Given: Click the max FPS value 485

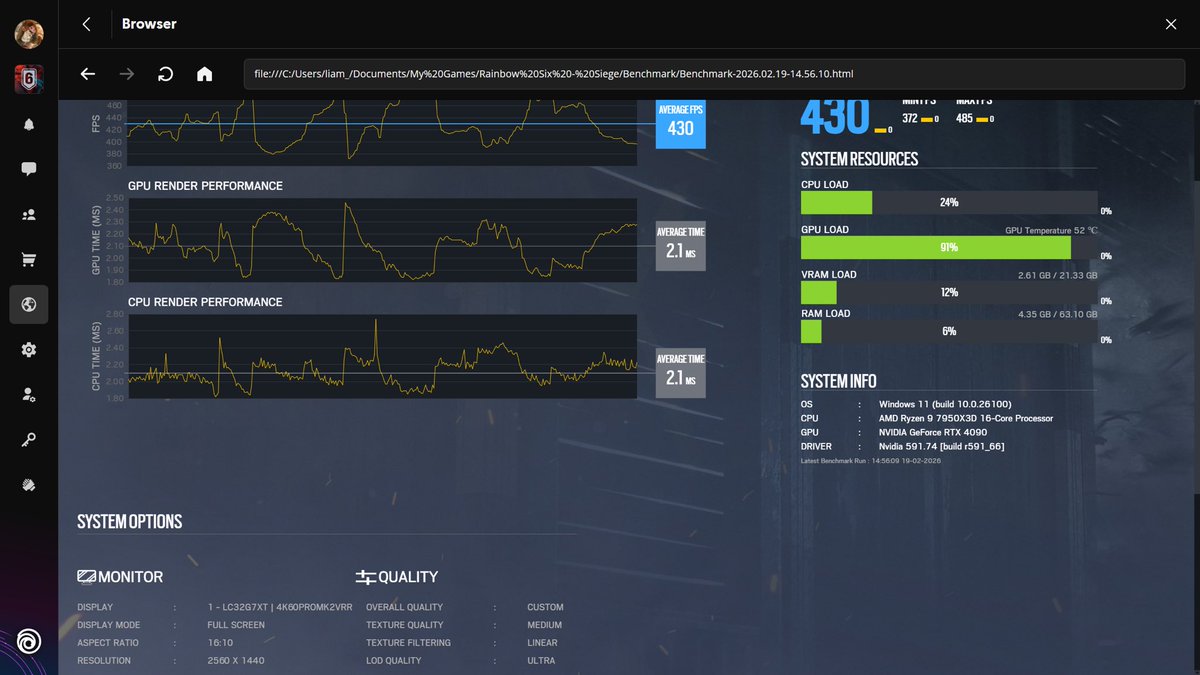Looking at the screenshot, I should click(964, 118).
